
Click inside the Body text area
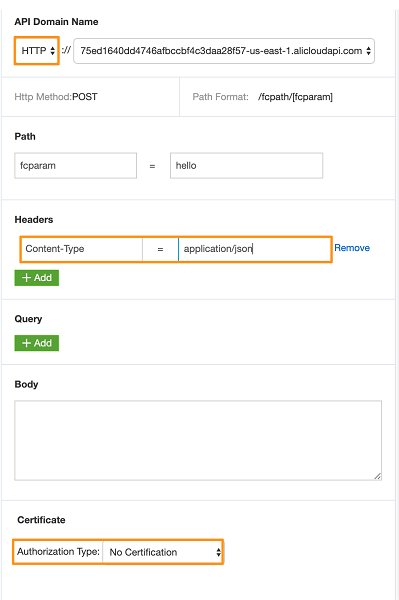[x=198, y=440]
